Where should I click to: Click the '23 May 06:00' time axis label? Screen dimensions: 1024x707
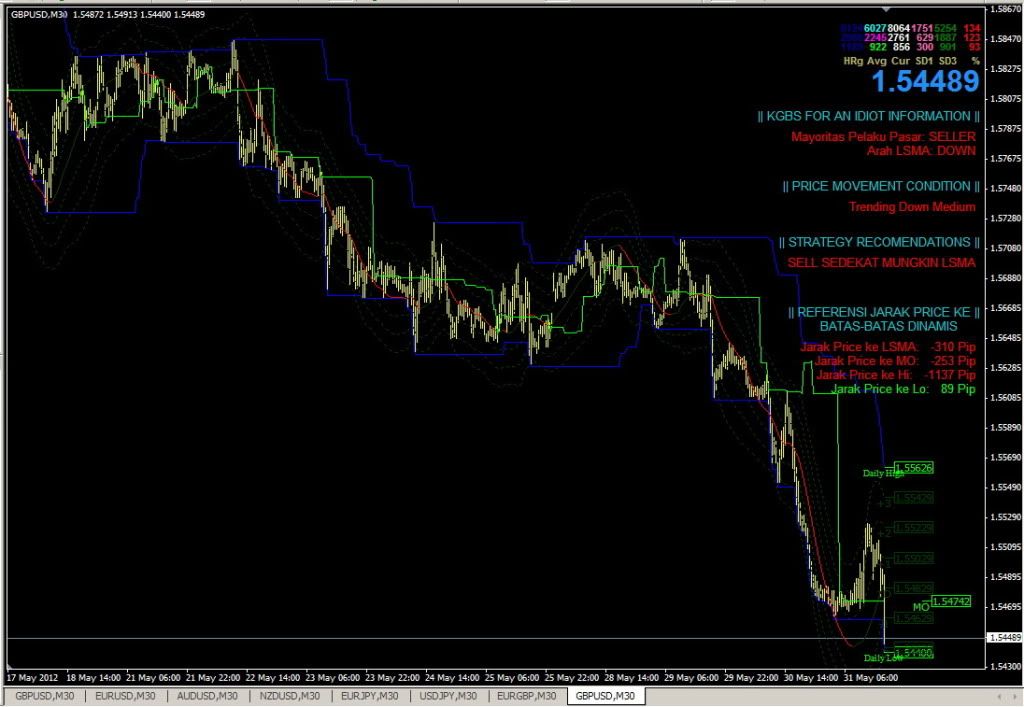332,678
